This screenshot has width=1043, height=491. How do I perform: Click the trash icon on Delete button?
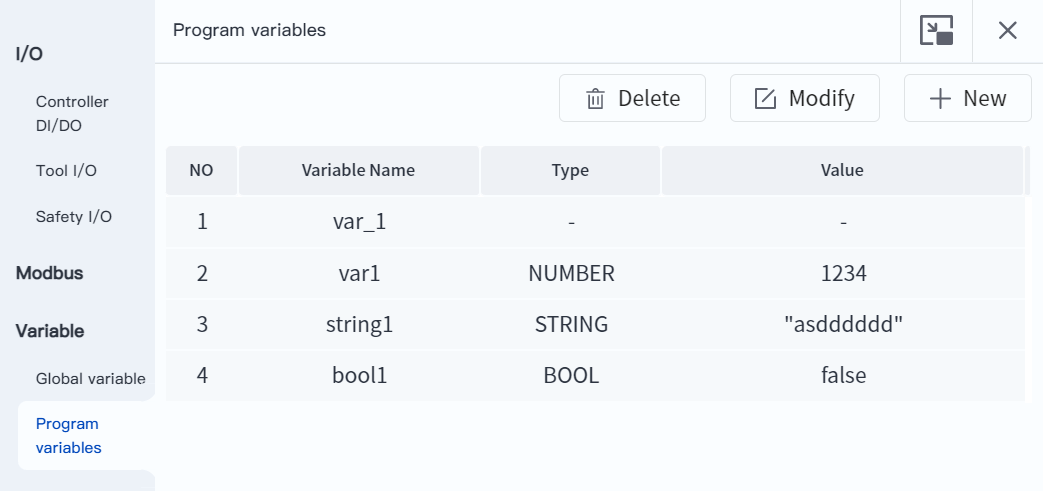point(595,99)
